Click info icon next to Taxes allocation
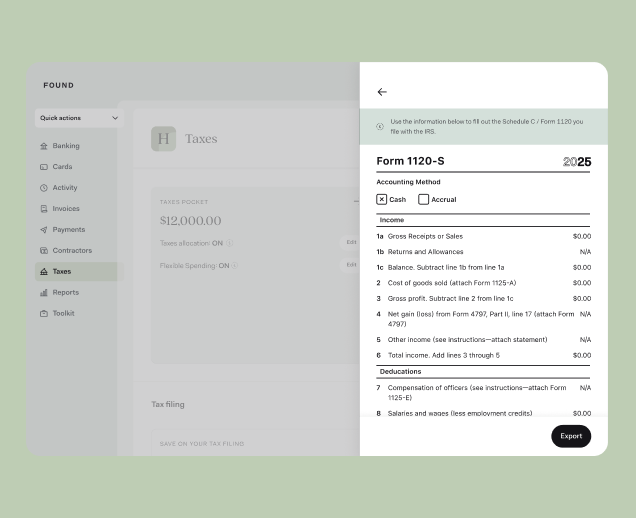The height and width of the screenshot is (518, 636). click(x=230, y=243)
